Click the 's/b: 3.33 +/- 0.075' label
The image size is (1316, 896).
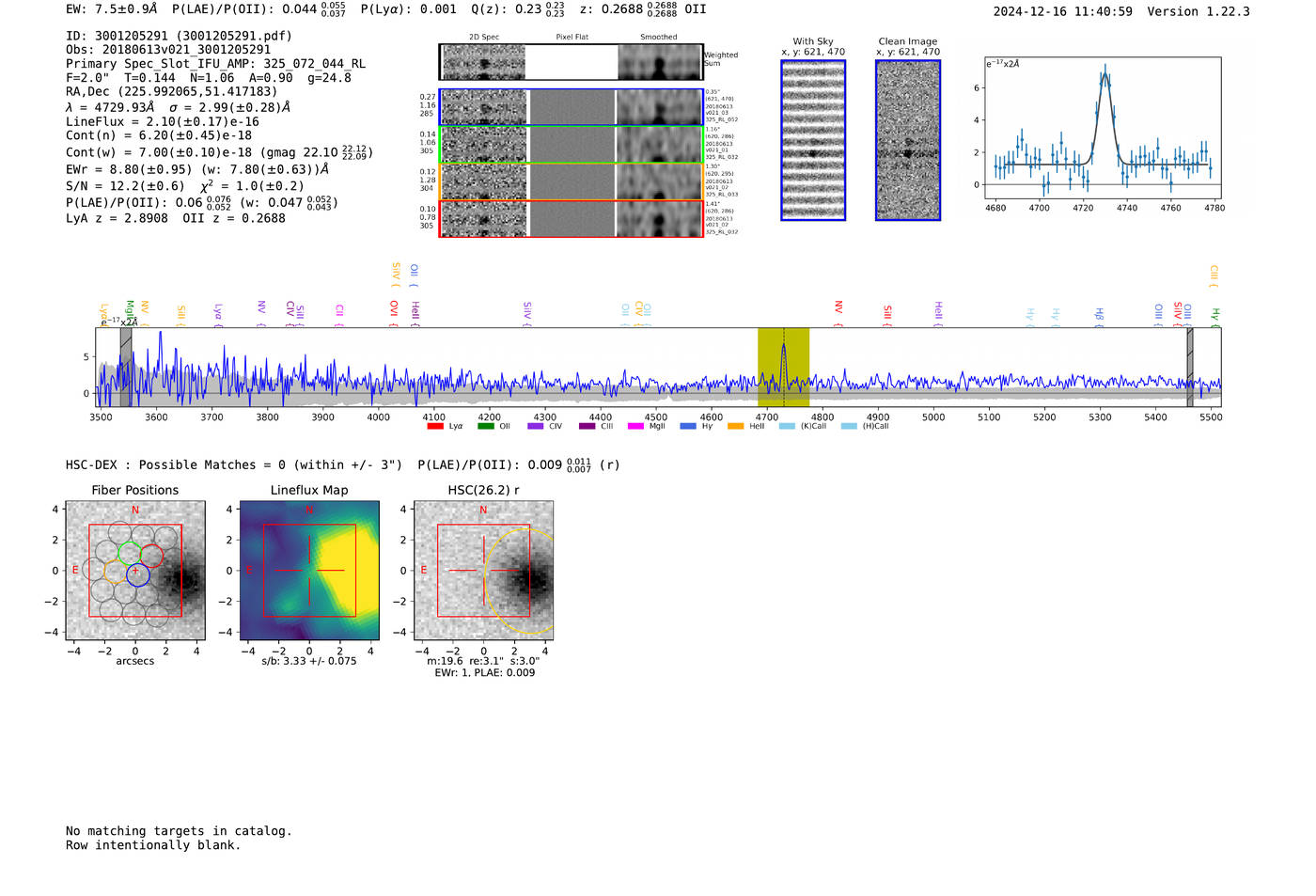coord(309,662)
